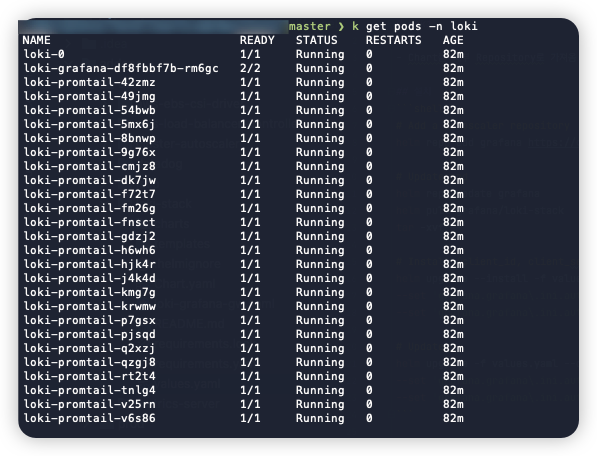Click the master branch name in prompt
The width and height of the screenshot is (597, 456).
310,26
